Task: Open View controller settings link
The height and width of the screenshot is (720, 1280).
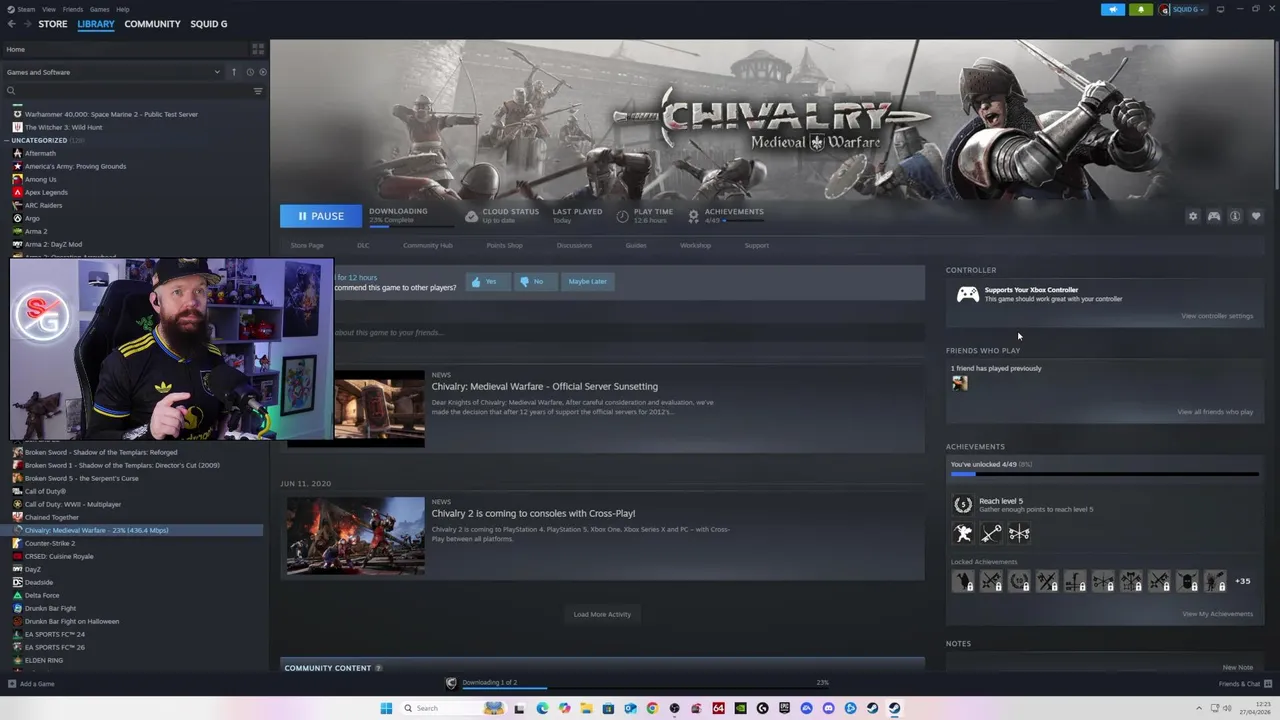Action: (1217, 316)
